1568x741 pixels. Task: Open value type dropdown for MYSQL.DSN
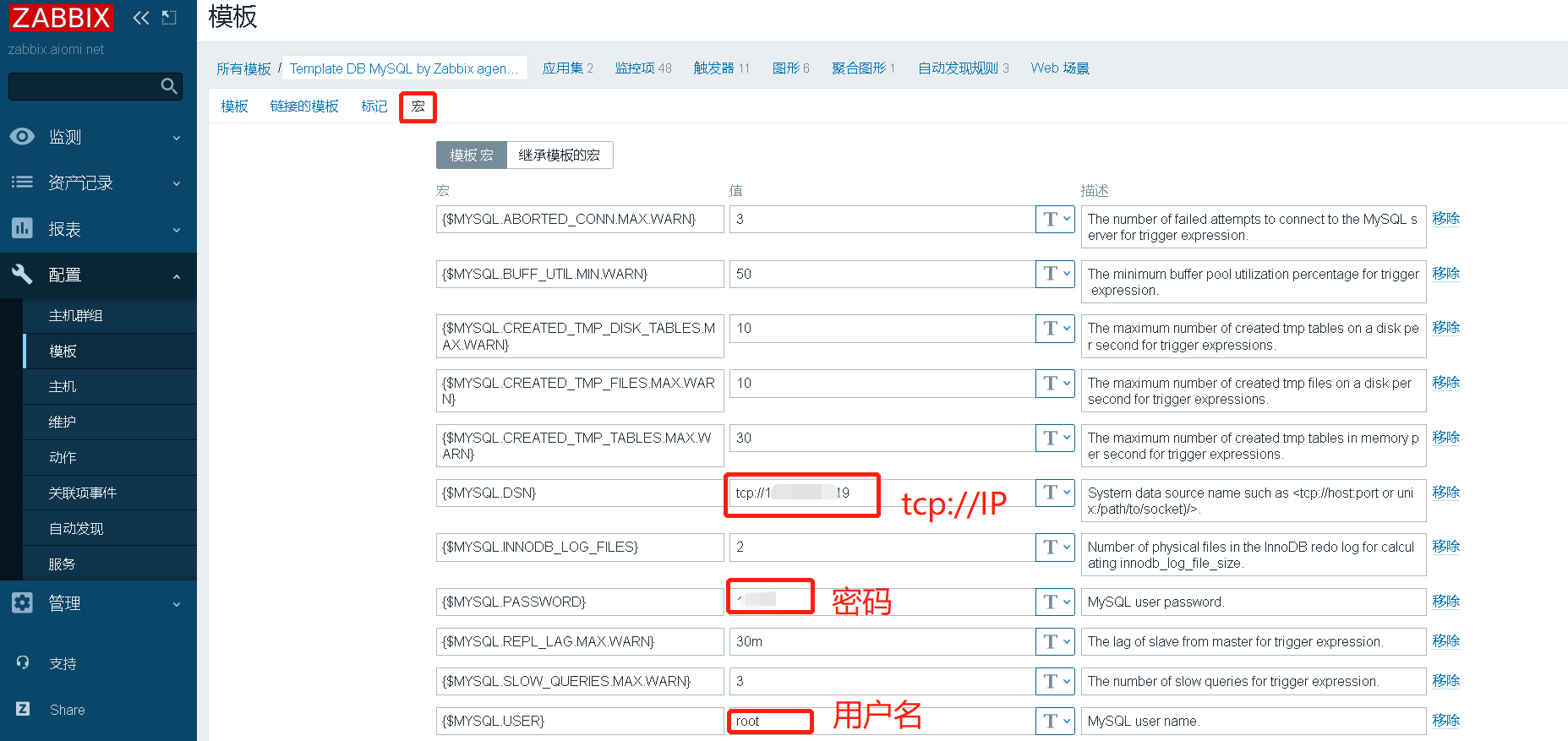point(1055,493)
